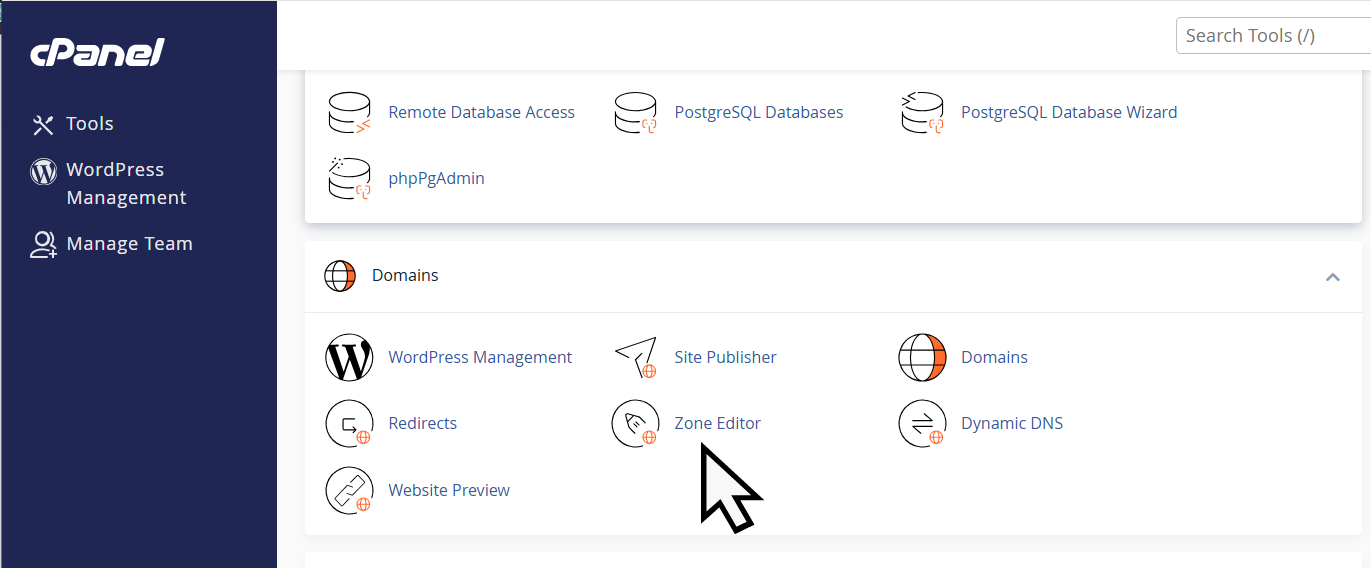
Task: Open the Domains tool link
Action: [994, 357]
